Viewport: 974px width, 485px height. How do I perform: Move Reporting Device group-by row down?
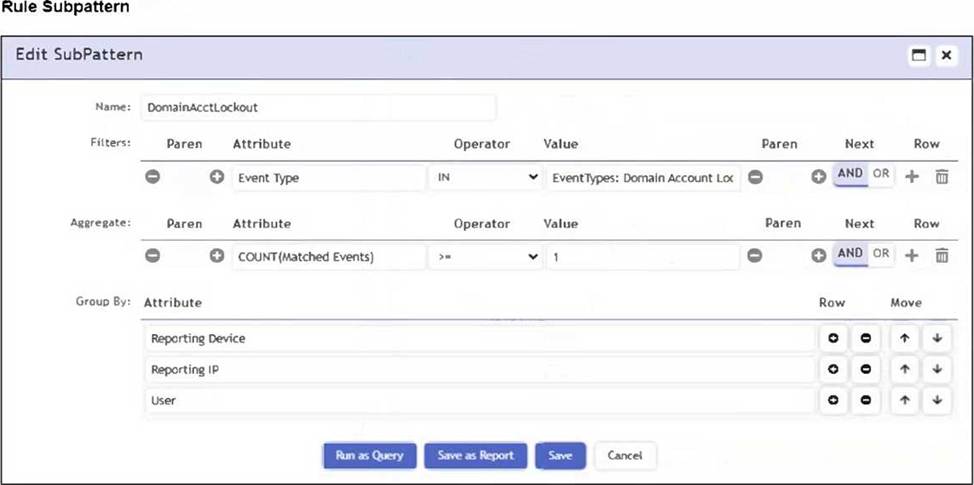pos(936,339)
